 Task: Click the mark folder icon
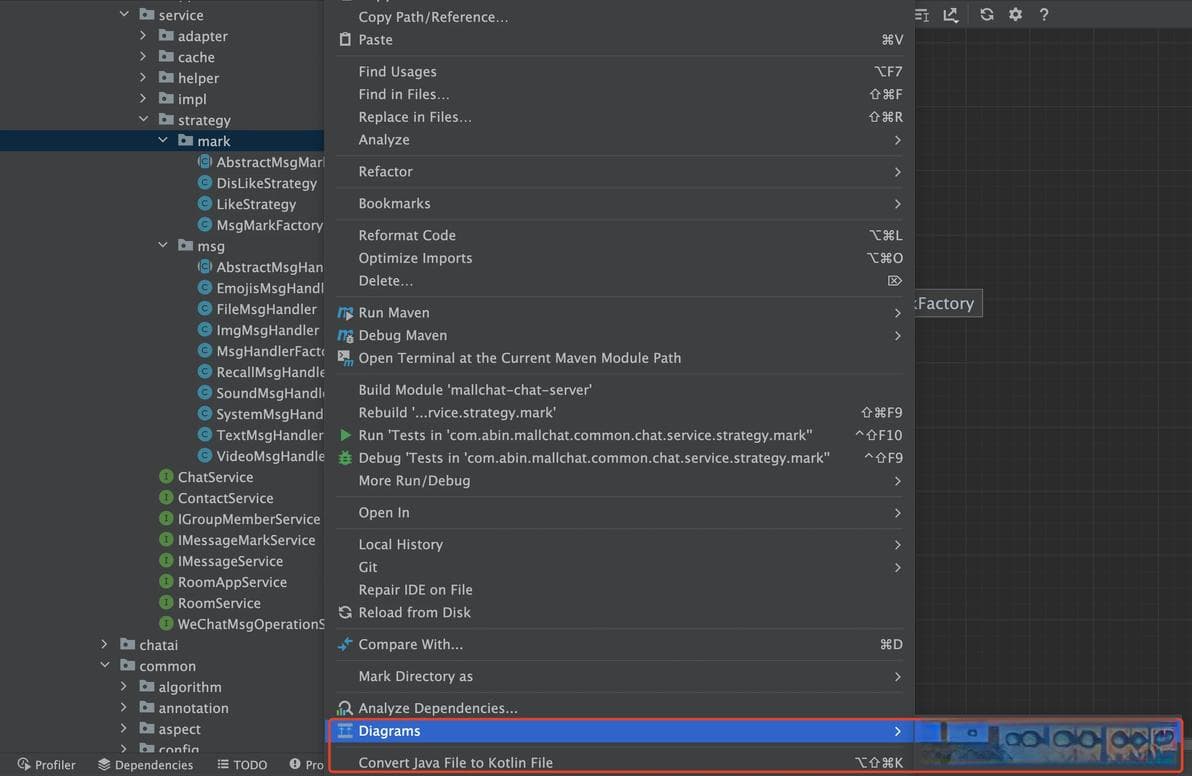185,141
